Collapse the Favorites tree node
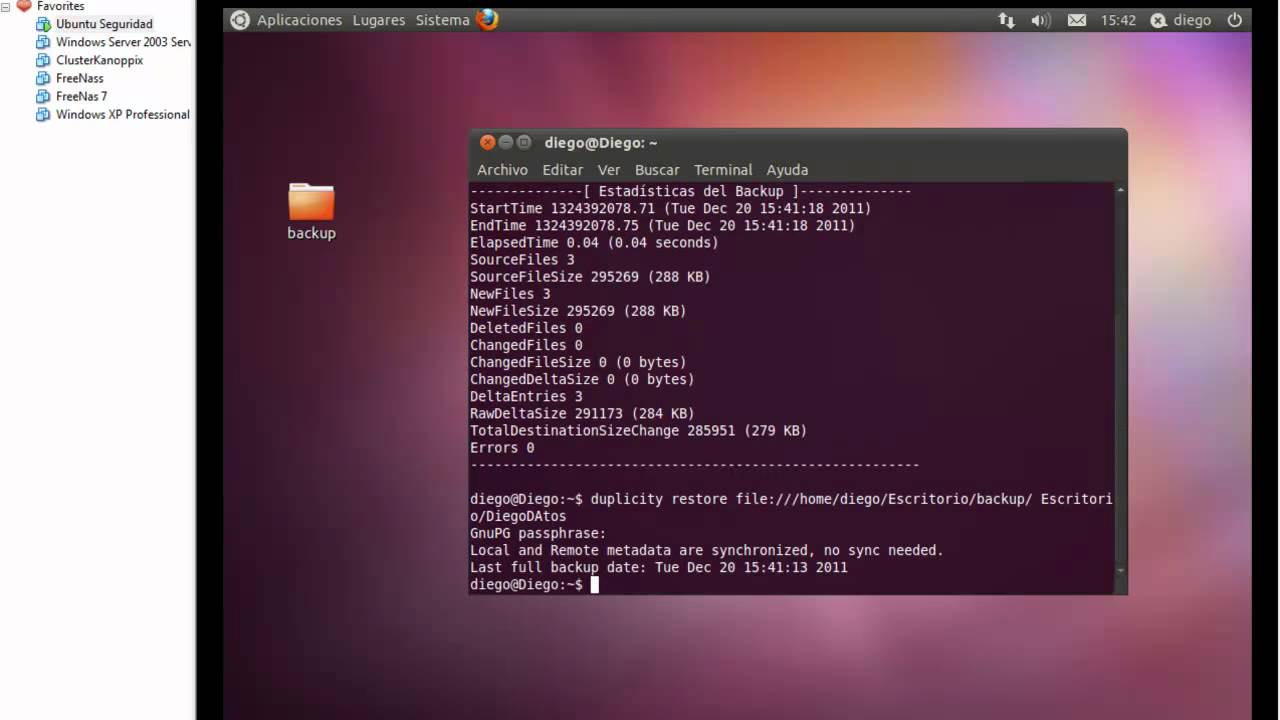The height and width of the screenshot is (720, 1280). pos(6,5)
